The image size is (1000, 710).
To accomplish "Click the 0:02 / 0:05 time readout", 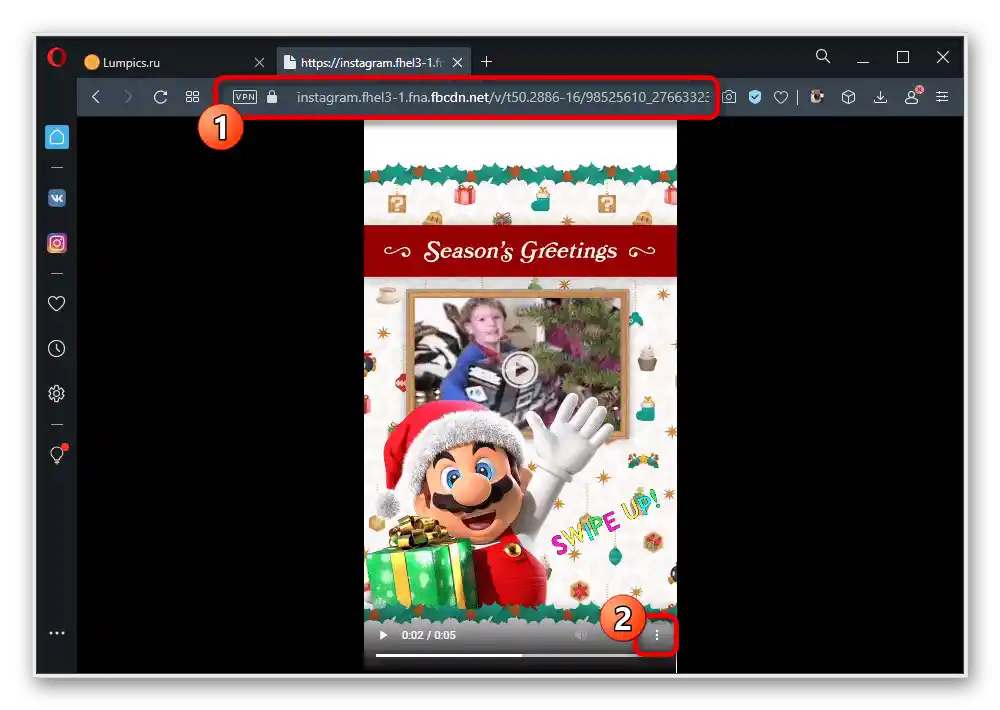I will pos(429,635).
